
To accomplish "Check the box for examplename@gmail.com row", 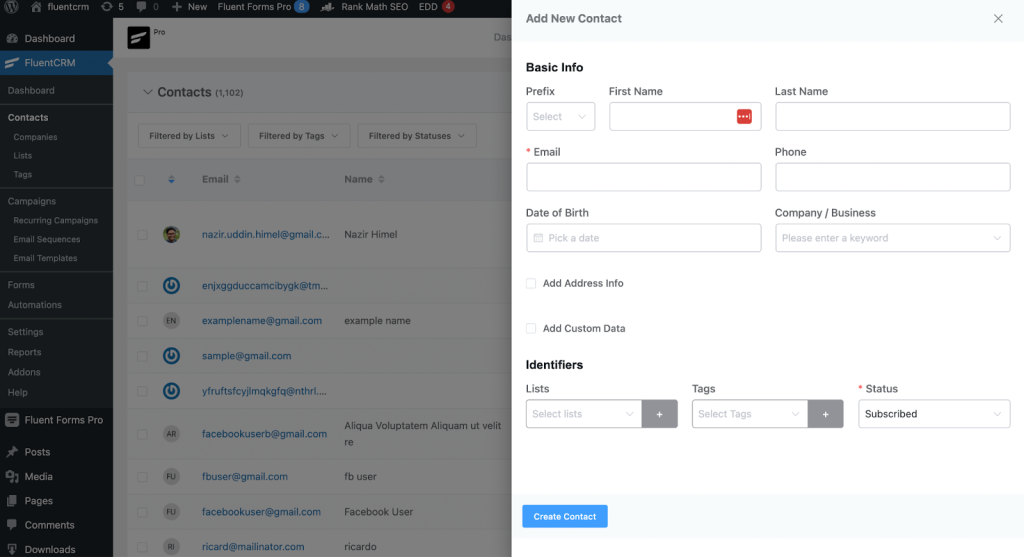I will [142, 321].
